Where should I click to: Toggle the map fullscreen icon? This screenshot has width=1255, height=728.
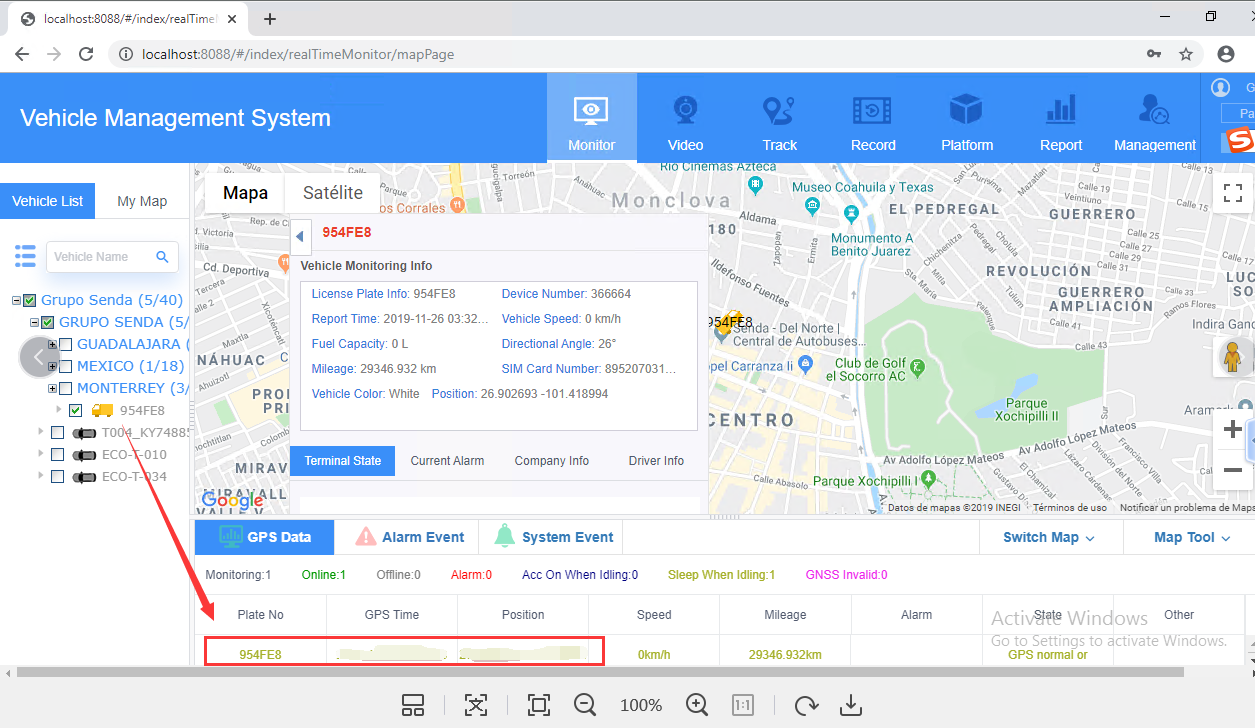coord(1233,192)
